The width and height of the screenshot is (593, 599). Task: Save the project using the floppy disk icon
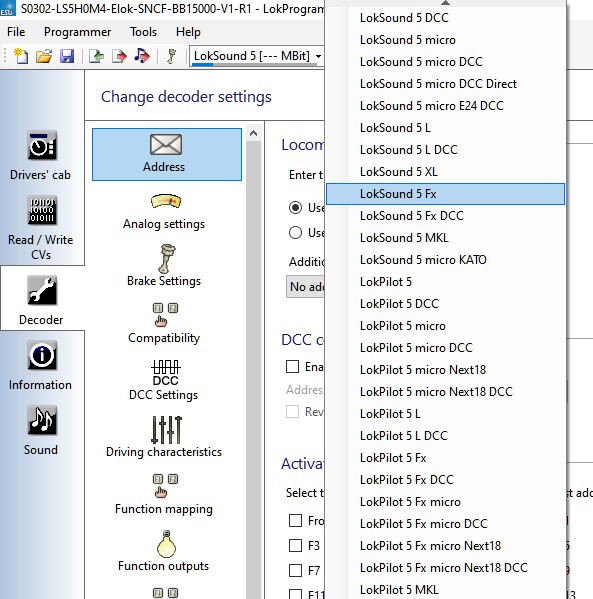pos(67,56)
